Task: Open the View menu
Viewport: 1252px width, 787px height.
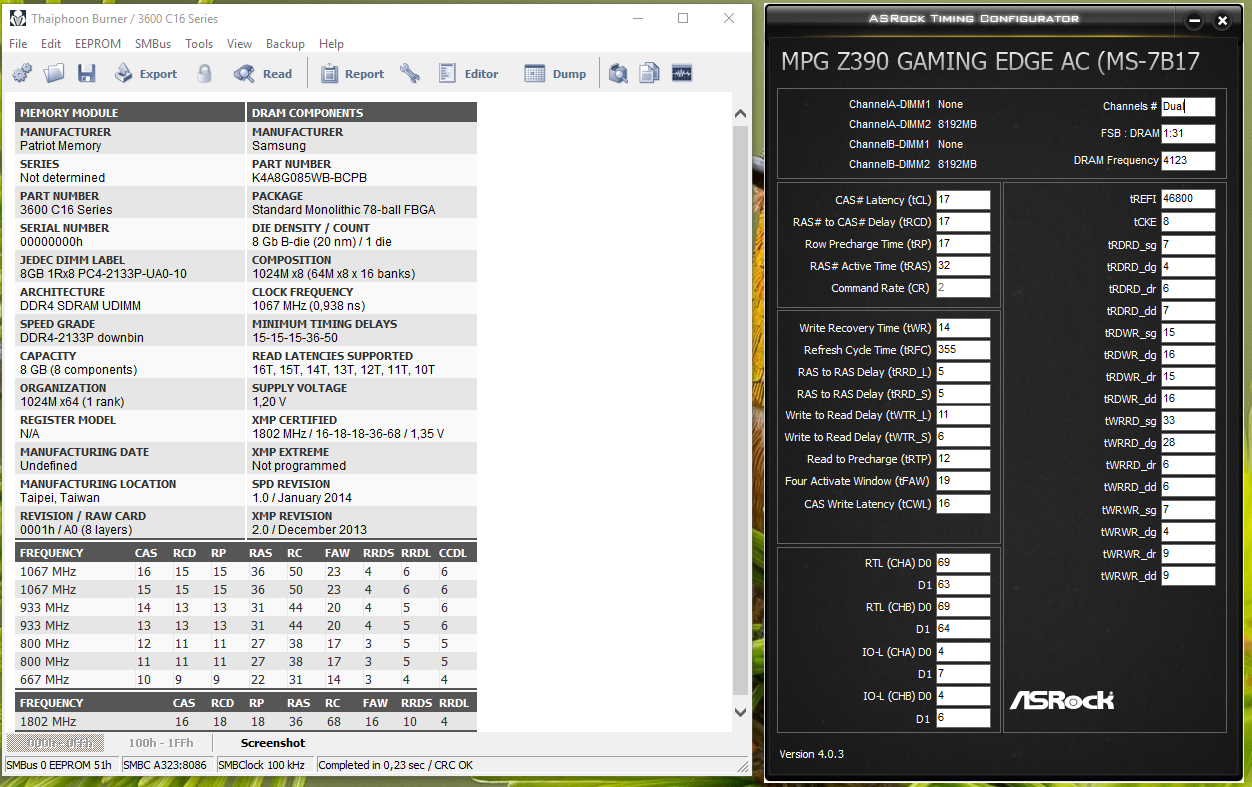Action: [x=239, y=44]
